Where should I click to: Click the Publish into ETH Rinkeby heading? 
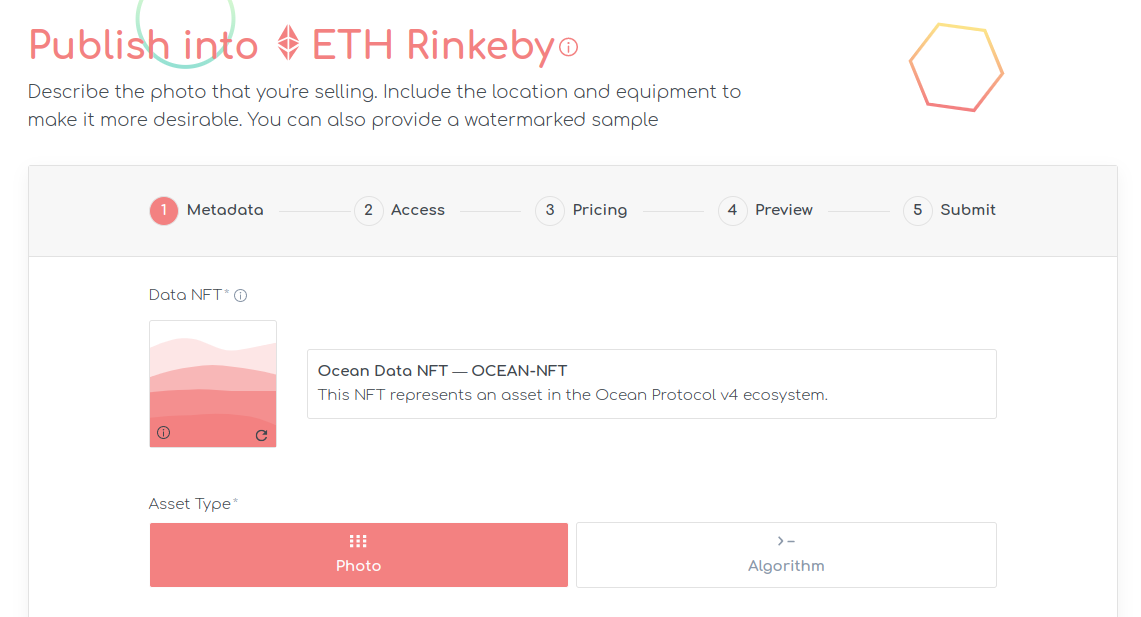point(303,44)
